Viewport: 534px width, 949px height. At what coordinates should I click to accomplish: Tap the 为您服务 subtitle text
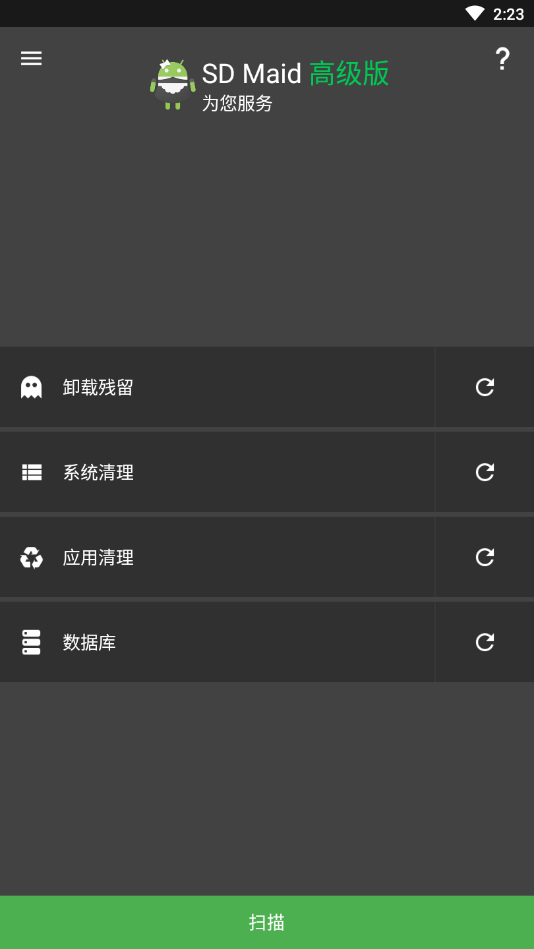coord(237,103)
